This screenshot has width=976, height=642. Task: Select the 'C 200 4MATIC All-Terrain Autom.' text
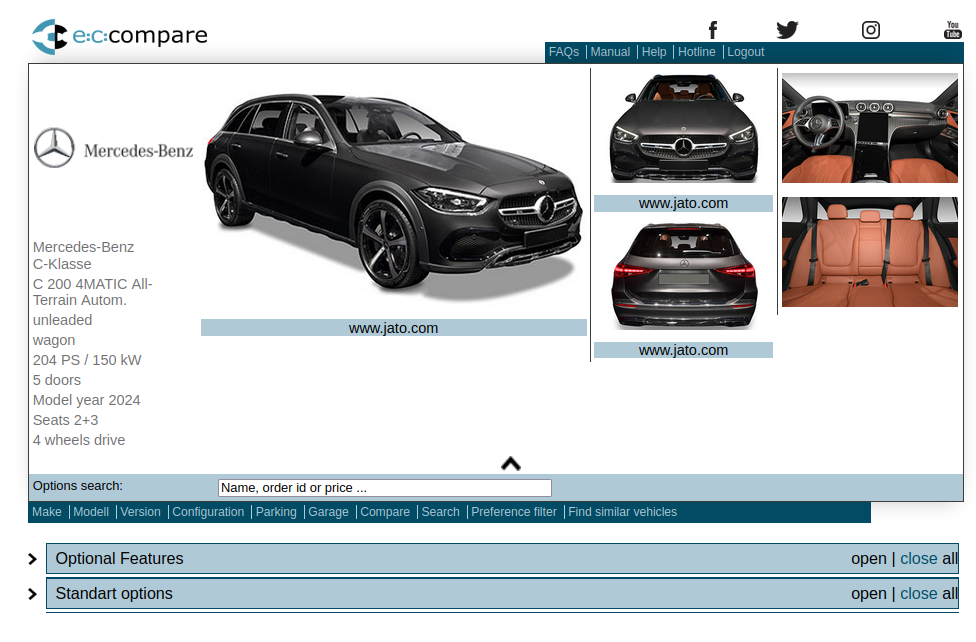click(x=93, y=292)
